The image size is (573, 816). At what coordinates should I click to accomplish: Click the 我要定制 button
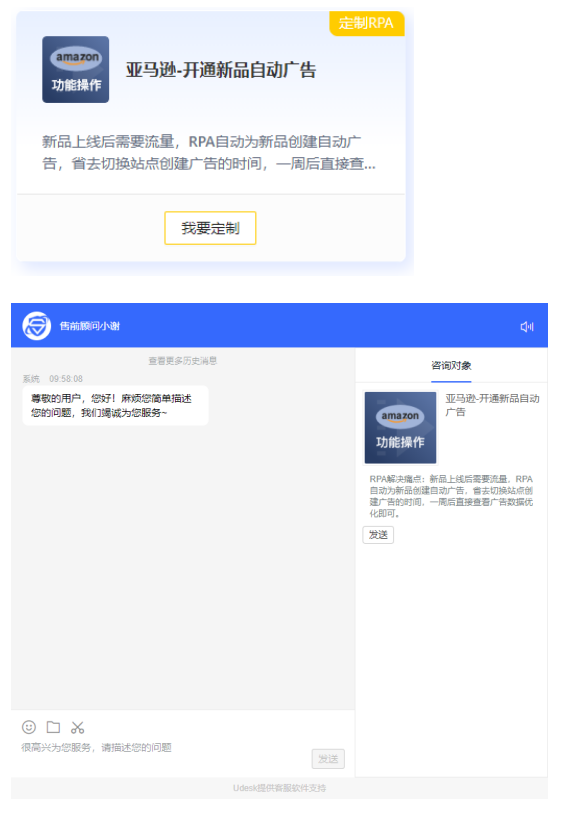pyautogui.click(x=210, y=228)
